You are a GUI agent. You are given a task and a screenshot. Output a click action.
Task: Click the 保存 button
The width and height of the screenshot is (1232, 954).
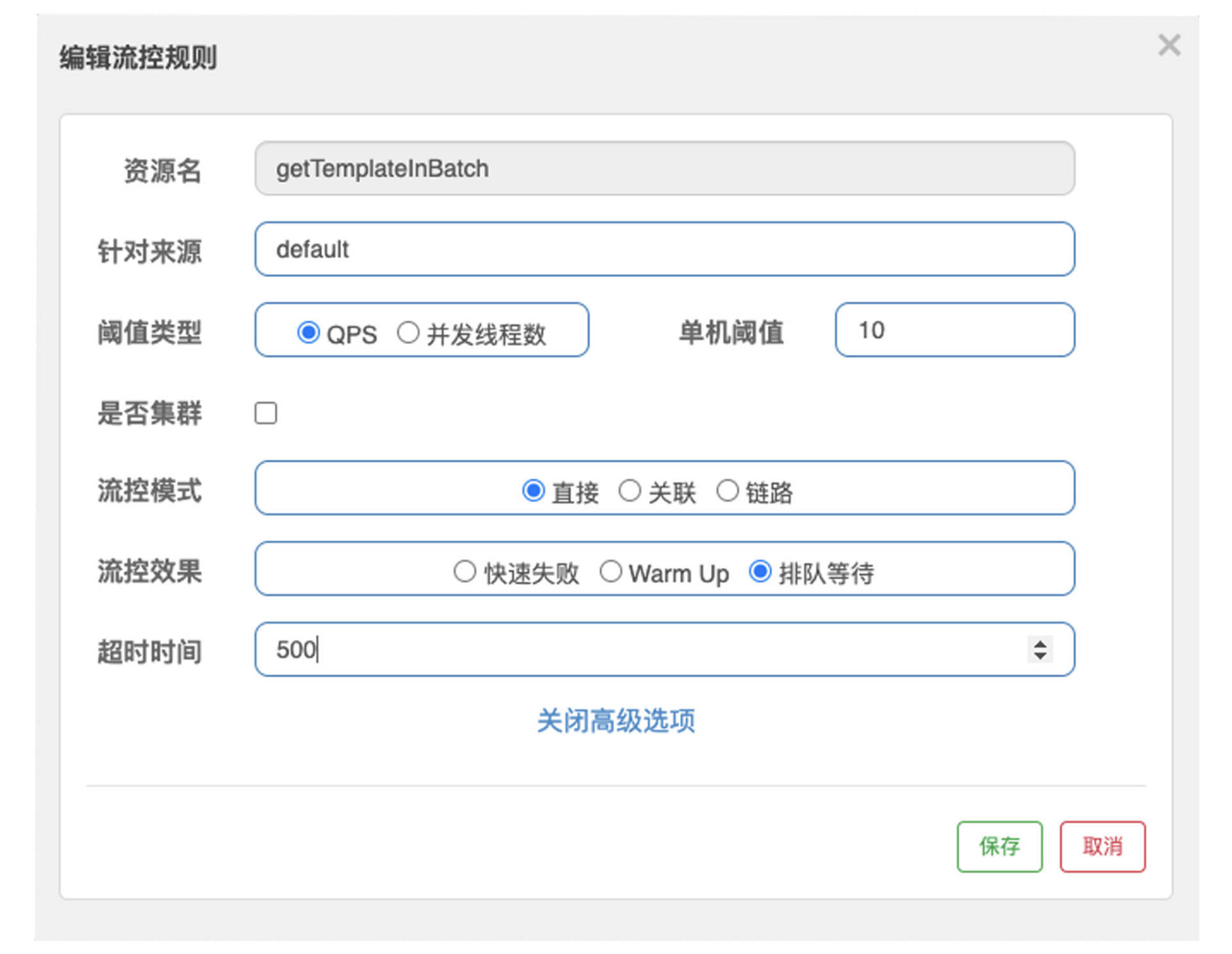[999, 847]
